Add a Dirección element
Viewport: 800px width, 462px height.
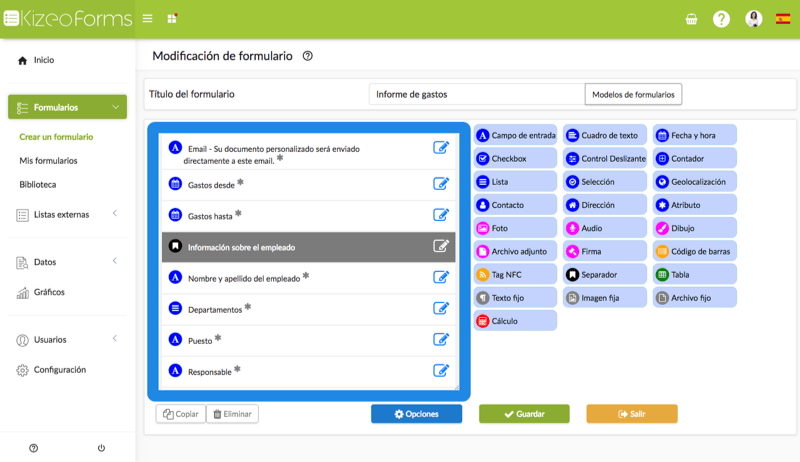click(605, 205)
